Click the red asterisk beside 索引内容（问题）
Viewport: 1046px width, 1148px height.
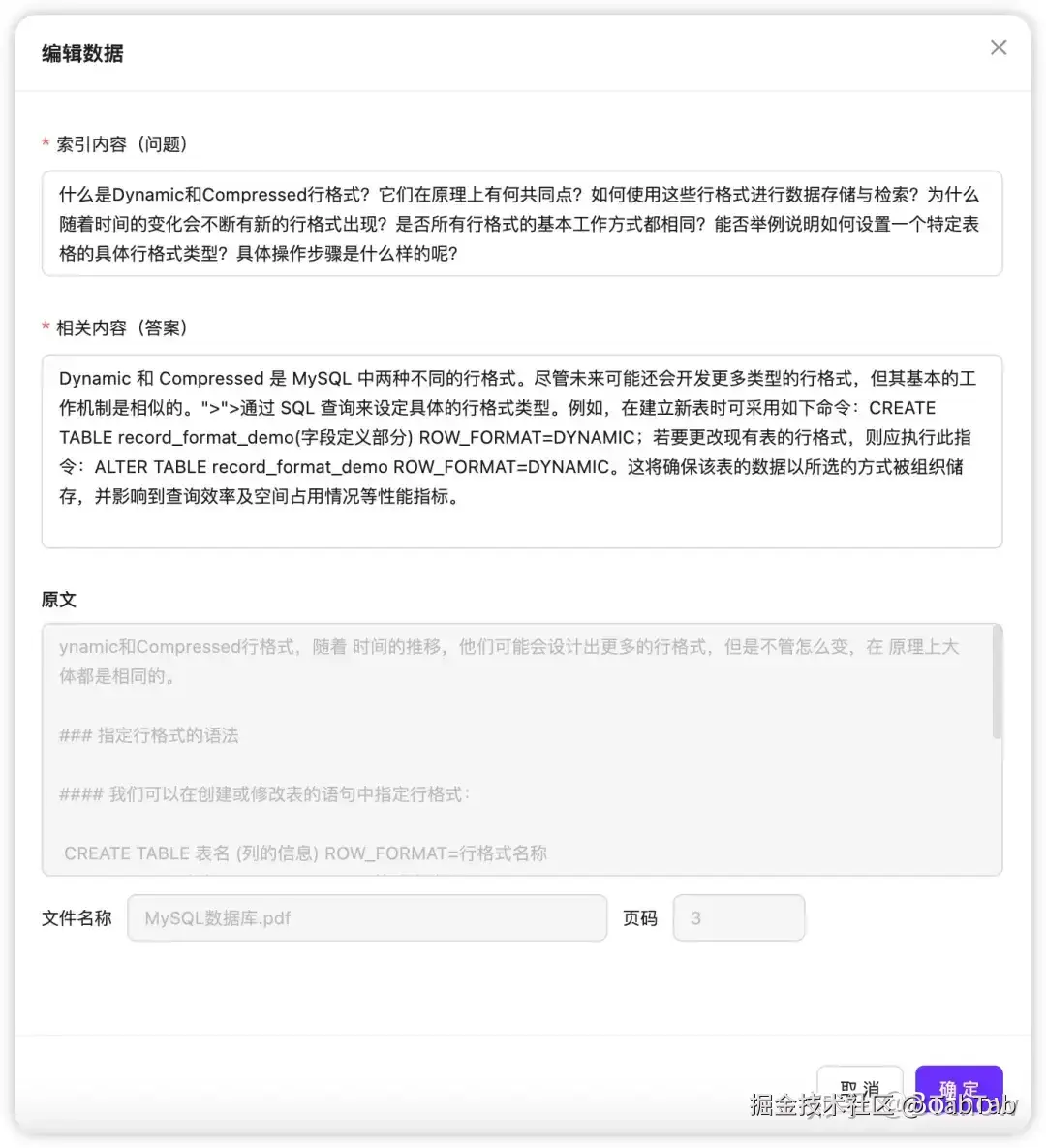click(x=46, y=143)
